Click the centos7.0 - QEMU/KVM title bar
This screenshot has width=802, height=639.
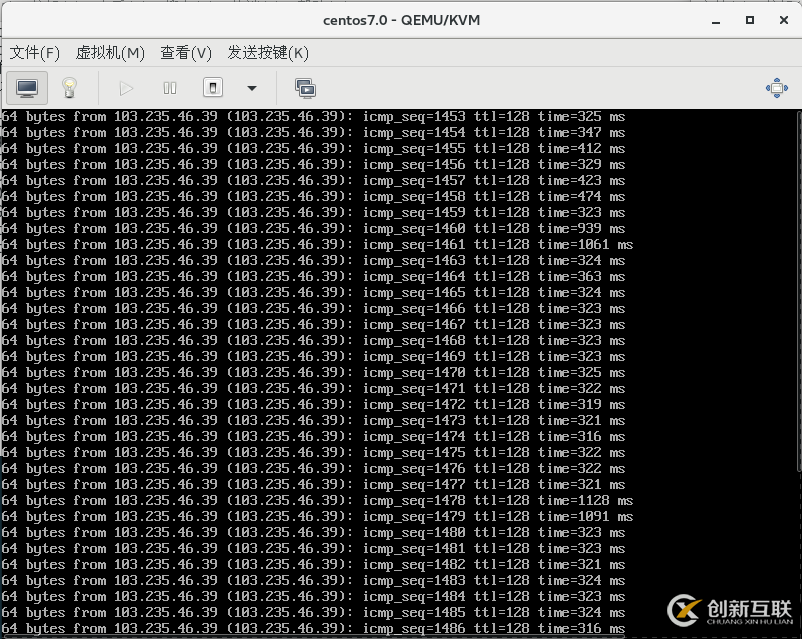click(401, 20)
